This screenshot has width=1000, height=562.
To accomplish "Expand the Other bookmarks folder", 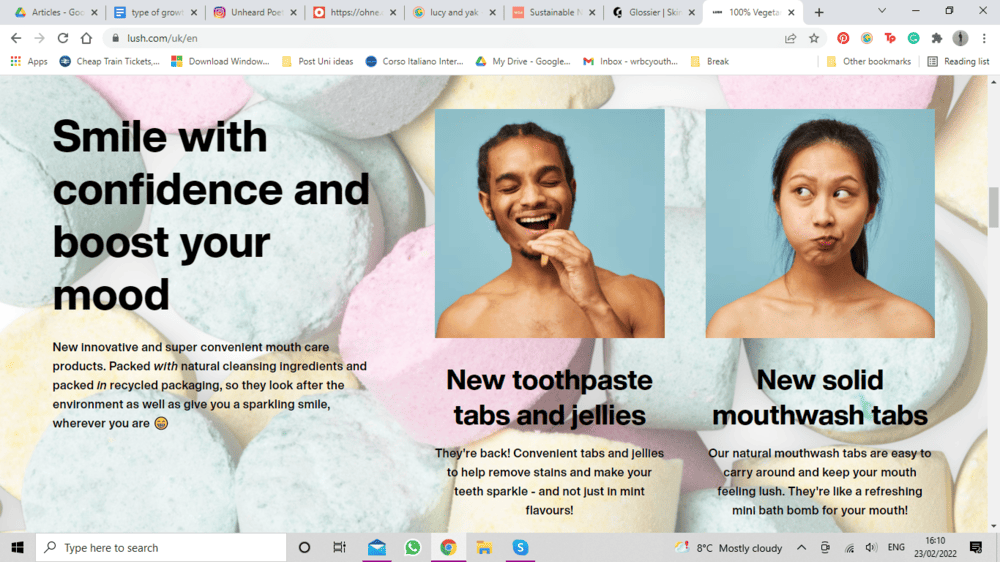I will pyautogui.click(x=868, y=61).
